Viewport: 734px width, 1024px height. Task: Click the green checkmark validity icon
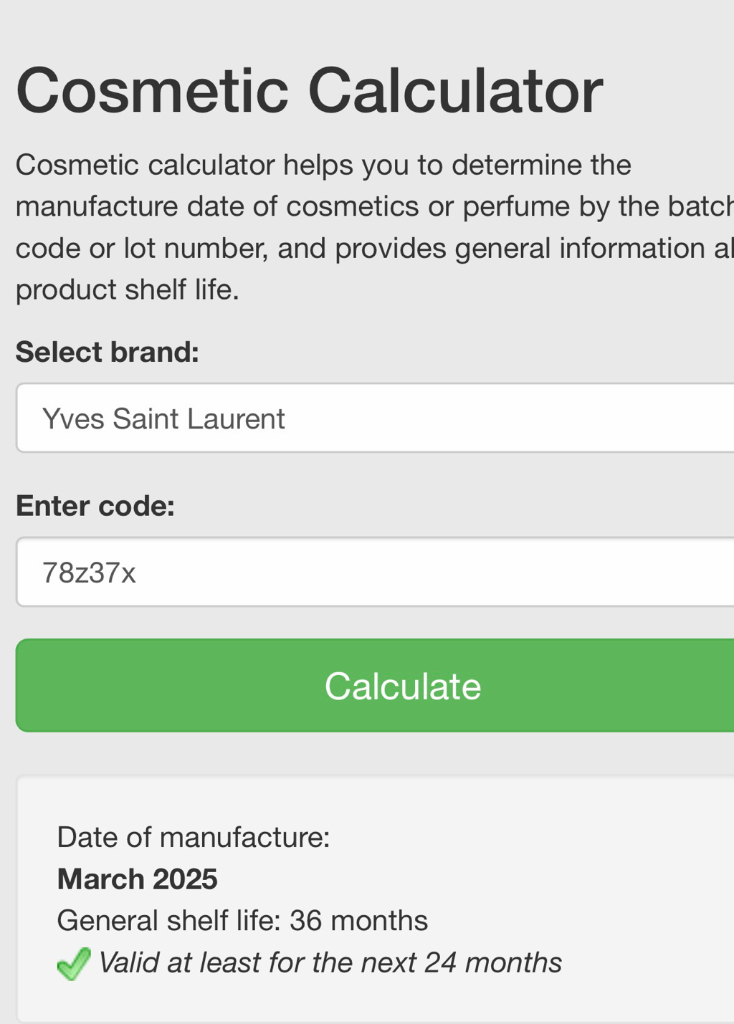click(73, 964)
